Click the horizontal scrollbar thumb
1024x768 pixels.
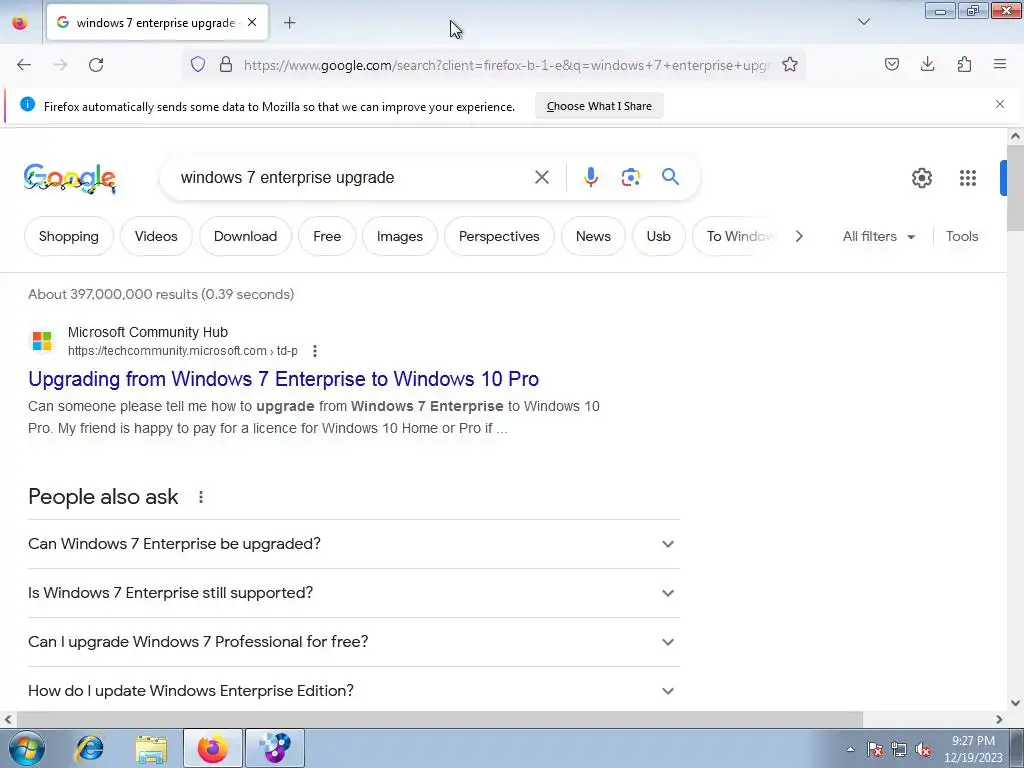point(439,720)
